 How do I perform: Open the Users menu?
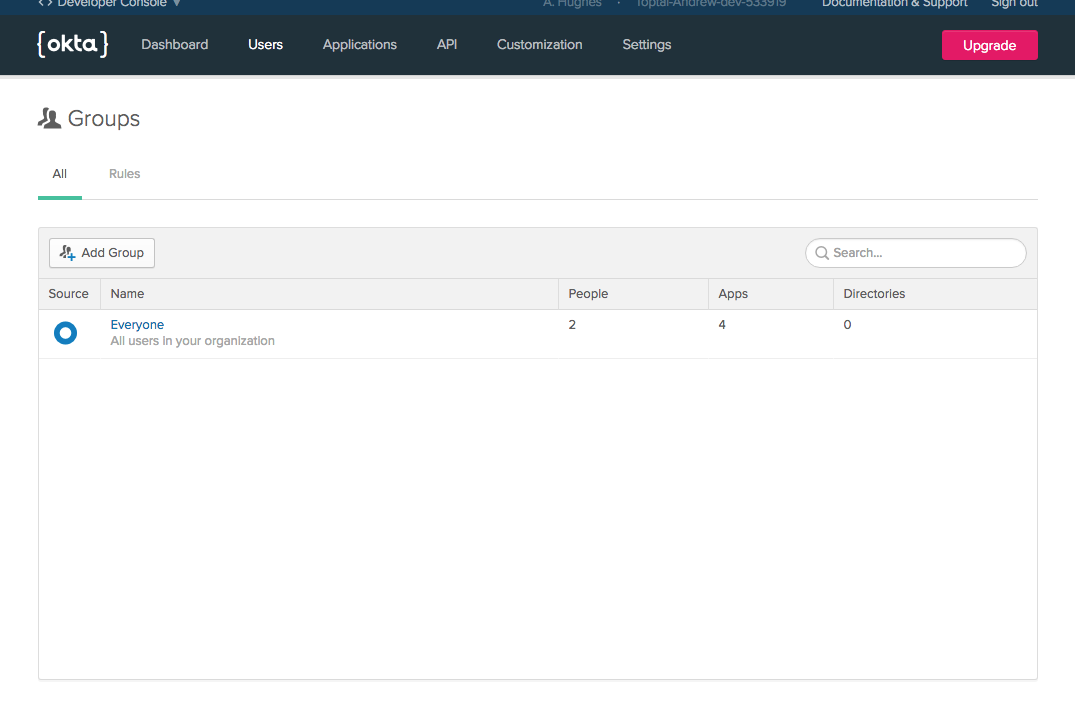tap(265, 44)
